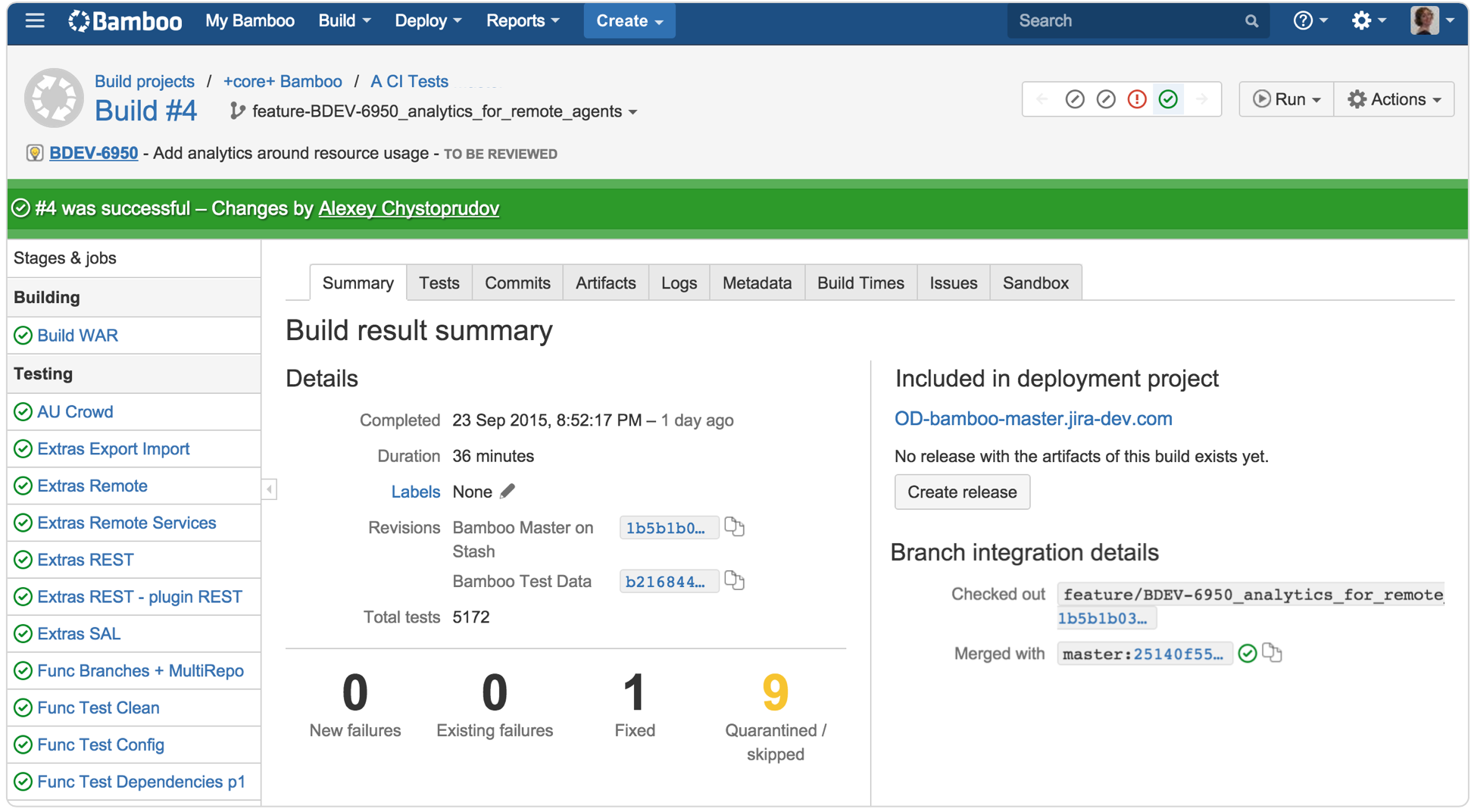Open the help question mark menu
The width and height of the screenshot is (1471, 812).
point(1310,20)
